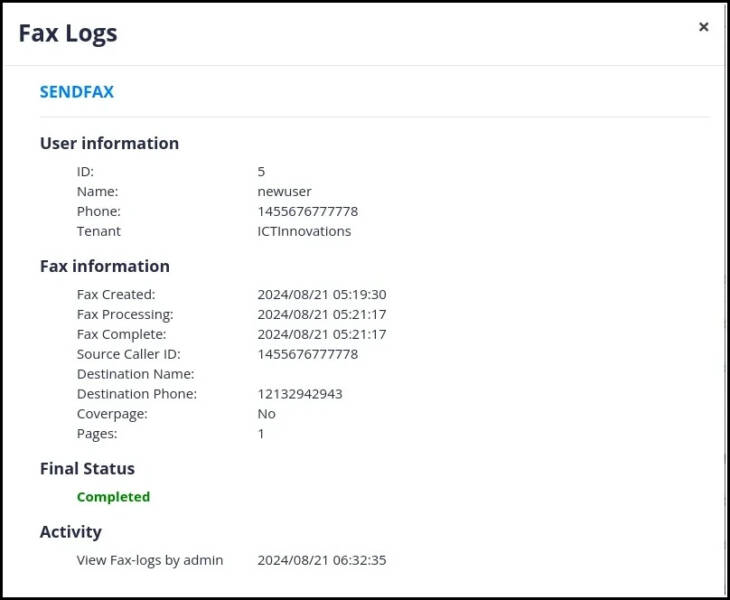Click the SENDFAX heading link

coord(77,92)
